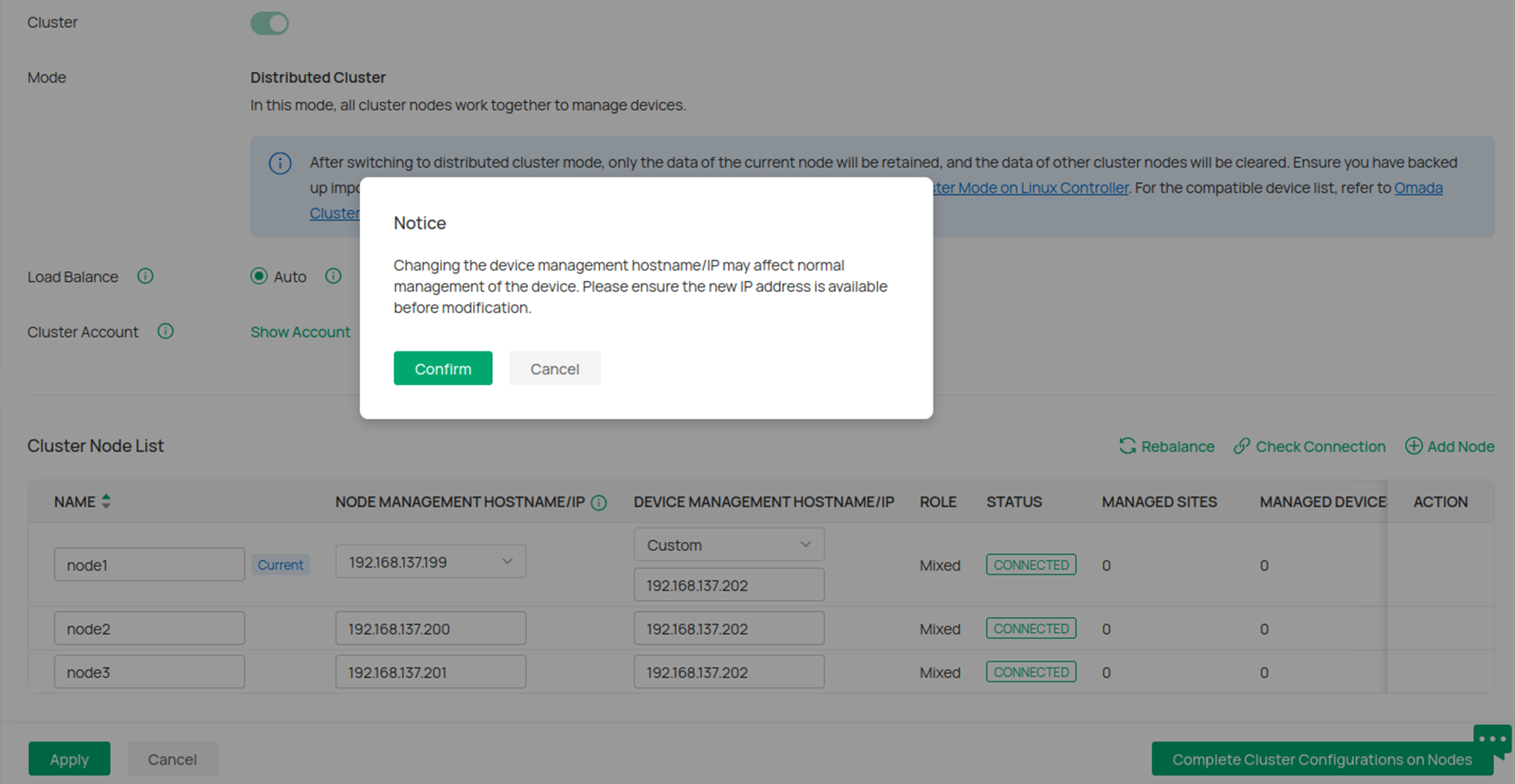Click the Rebalance icon above the node list
Image resolution: width=1515 pixels, height=784 pixels.
coord(1128,446)
